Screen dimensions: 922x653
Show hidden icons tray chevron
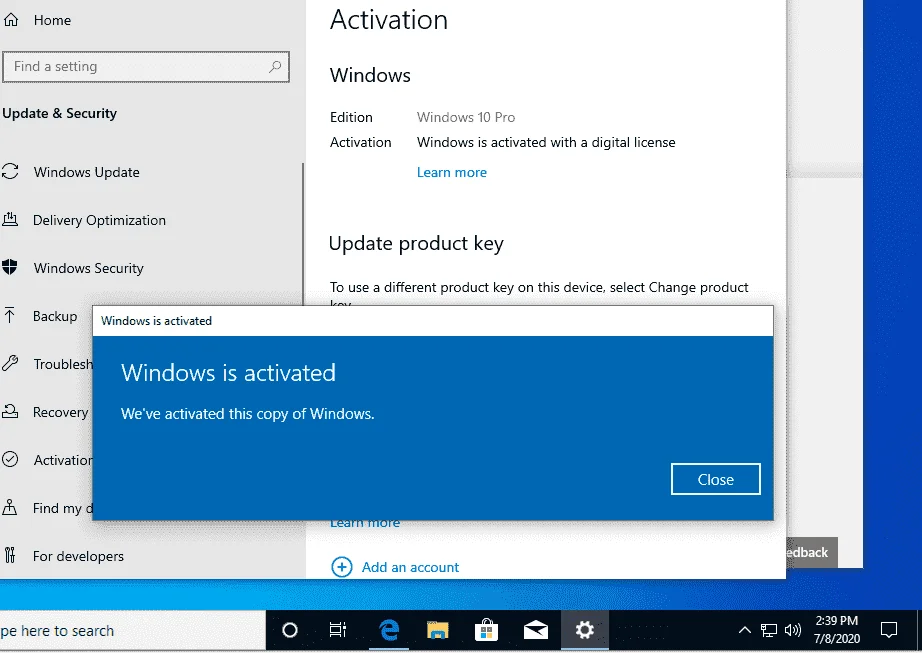(744, 630)
